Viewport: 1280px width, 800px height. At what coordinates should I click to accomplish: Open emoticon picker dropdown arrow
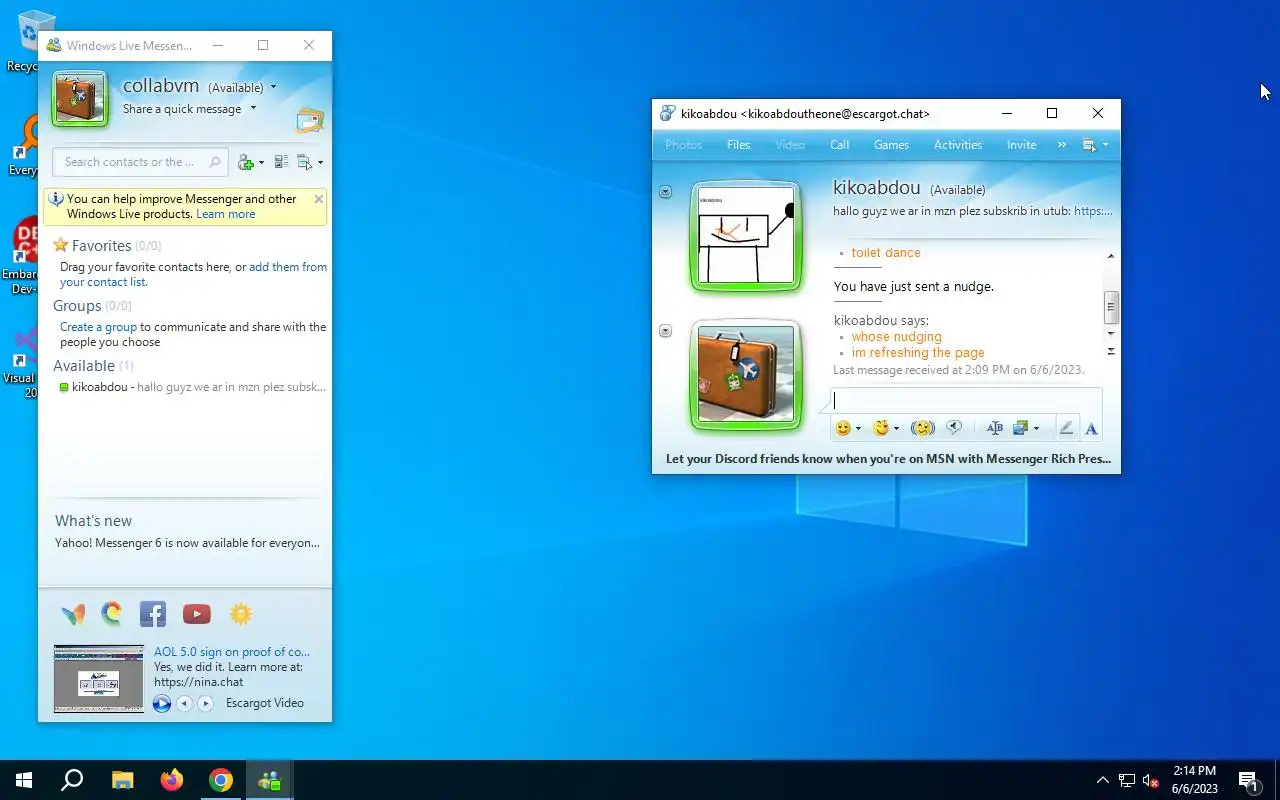tap(858, 429)
